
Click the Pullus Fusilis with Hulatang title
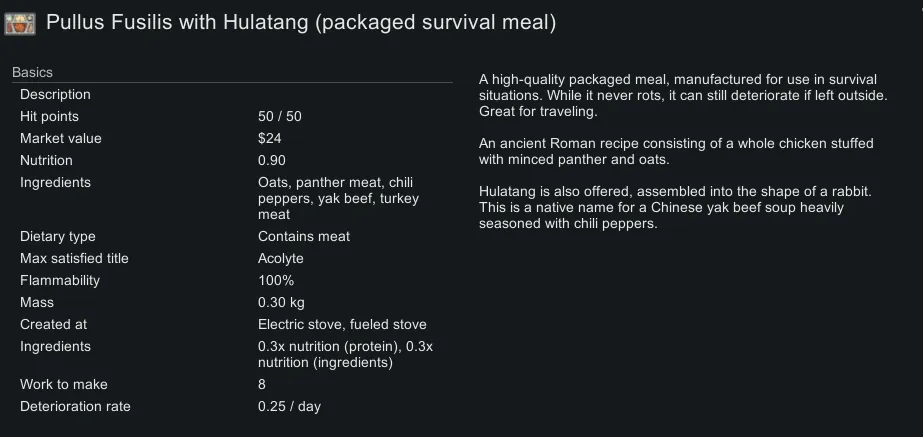pyautogui.click(x=301, y=21)
